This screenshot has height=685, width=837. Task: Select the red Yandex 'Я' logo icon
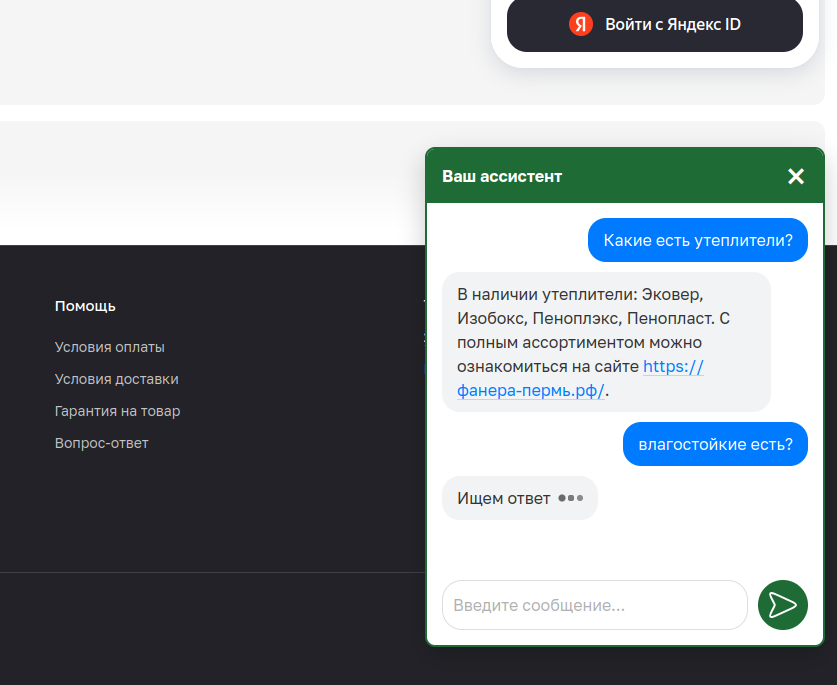pyautogui.click(x=581, y=25)
